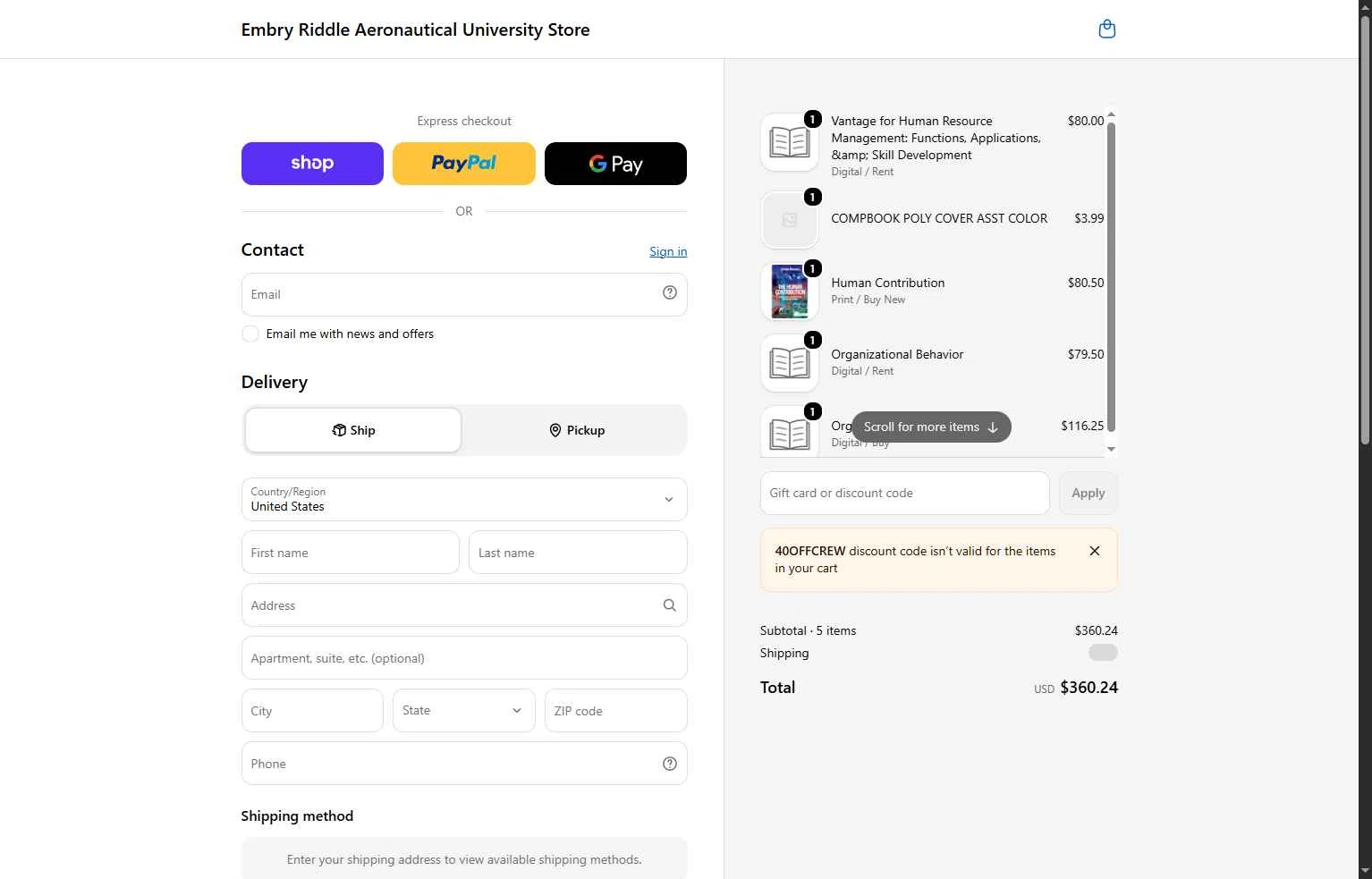
Task: Click the Human Contribution book cover thumbnail
Action: click(x=790, y=292)
